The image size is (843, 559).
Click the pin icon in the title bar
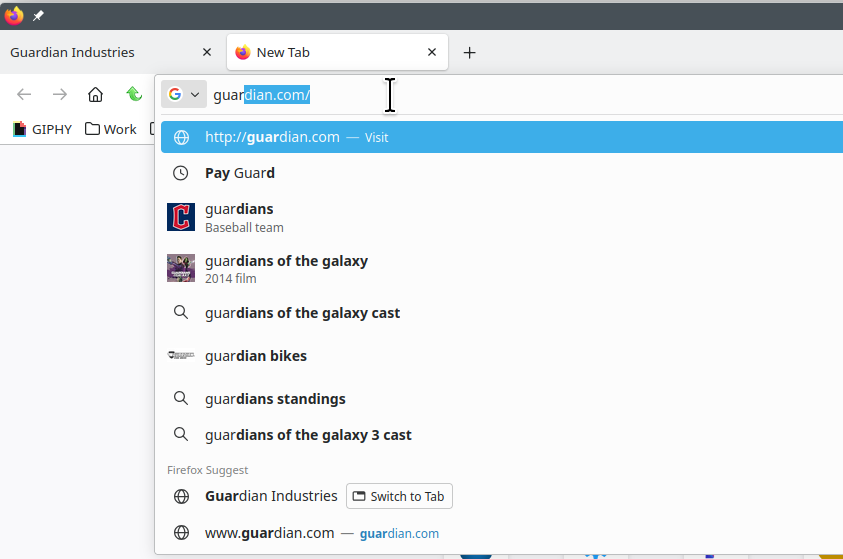click(38, 16)
